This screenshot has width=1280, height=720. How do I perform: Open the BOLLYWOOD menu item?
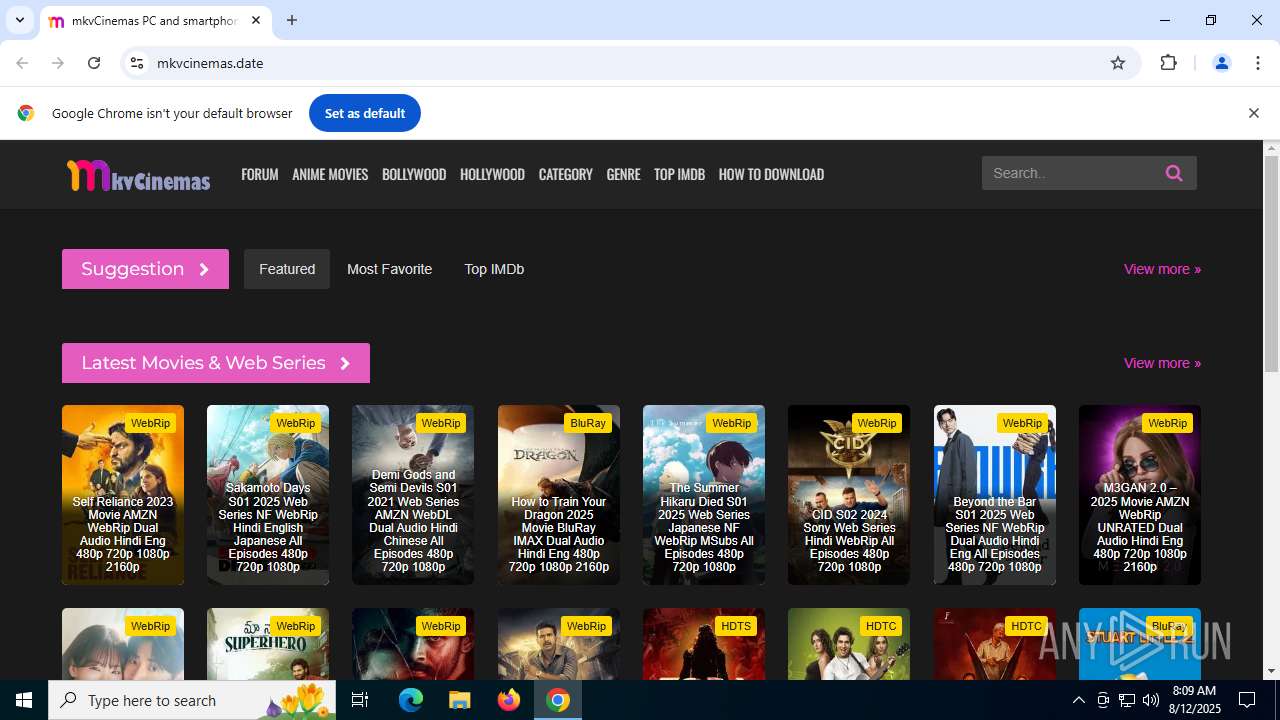pos(414,174)
